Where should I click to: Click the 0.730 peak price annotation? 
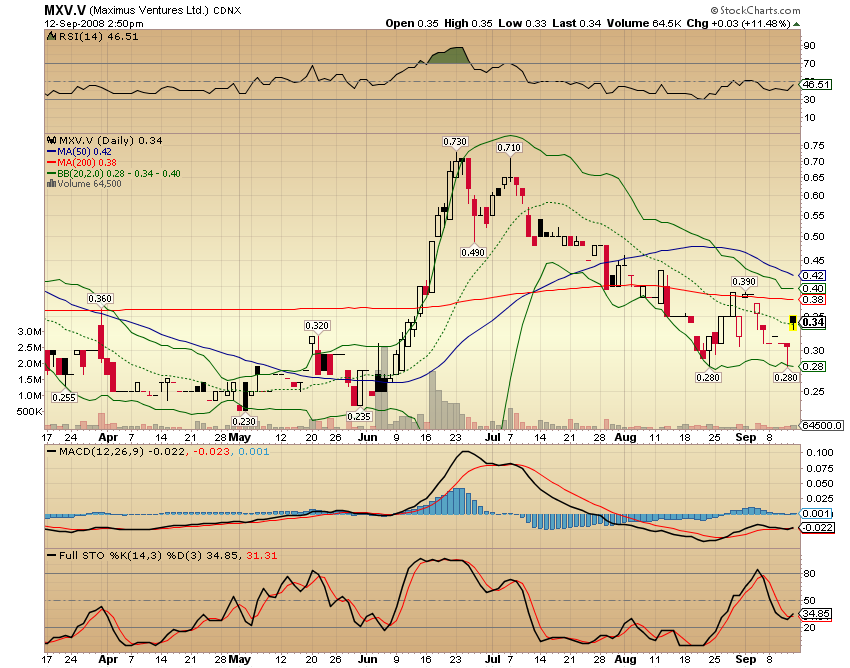[456, 142]
